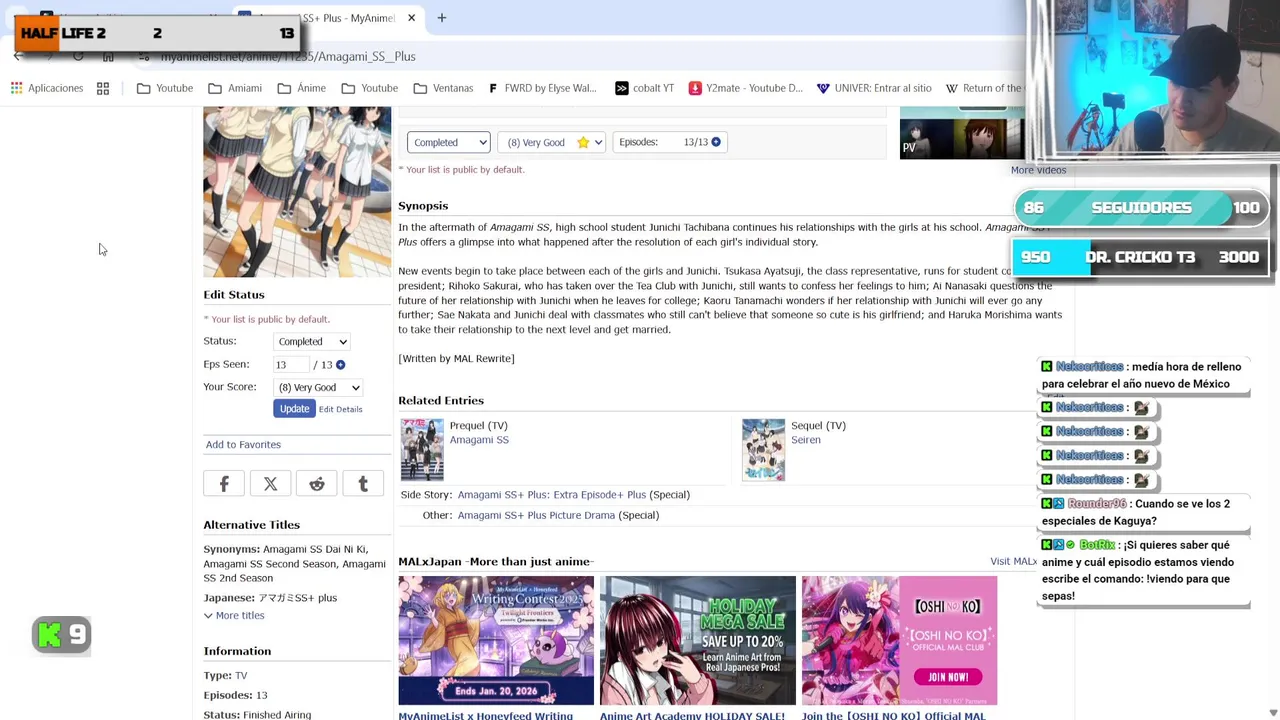Open the FWRD by Elyse Wal... bookmark
This screenshot has height=720, width=1280.
pyautogui.click(x=542, y=88)
